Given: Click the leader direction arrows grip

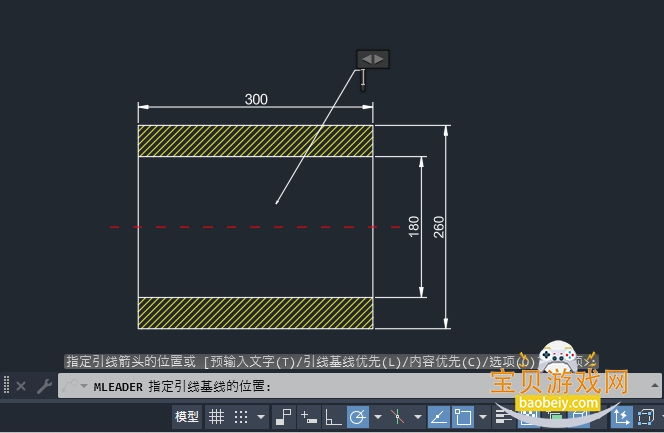Looking at the screenshot, I should pos(373,59).
